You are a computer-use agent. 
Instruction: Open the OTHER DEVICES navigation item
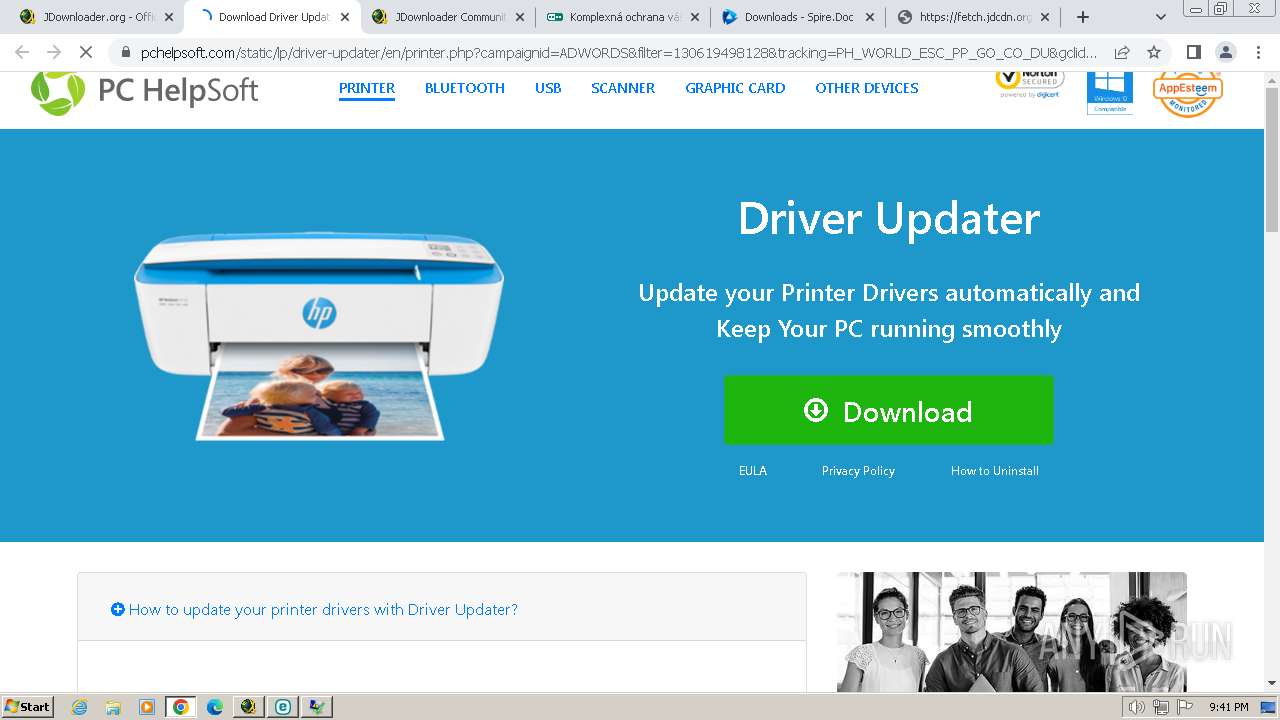867,88
